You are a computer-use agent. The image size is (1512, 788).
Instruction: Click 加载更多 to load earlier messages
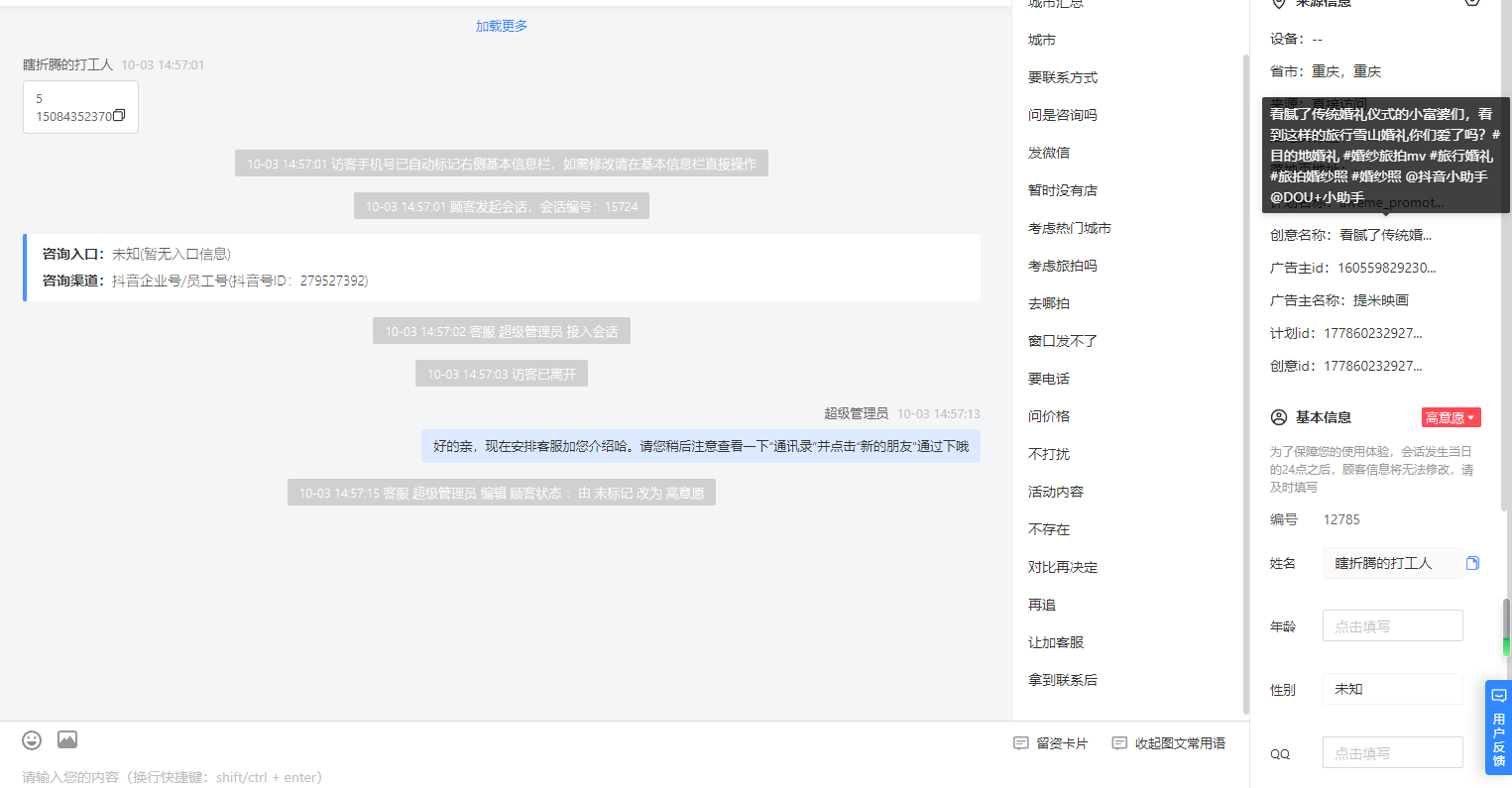(x=502, y=26)
